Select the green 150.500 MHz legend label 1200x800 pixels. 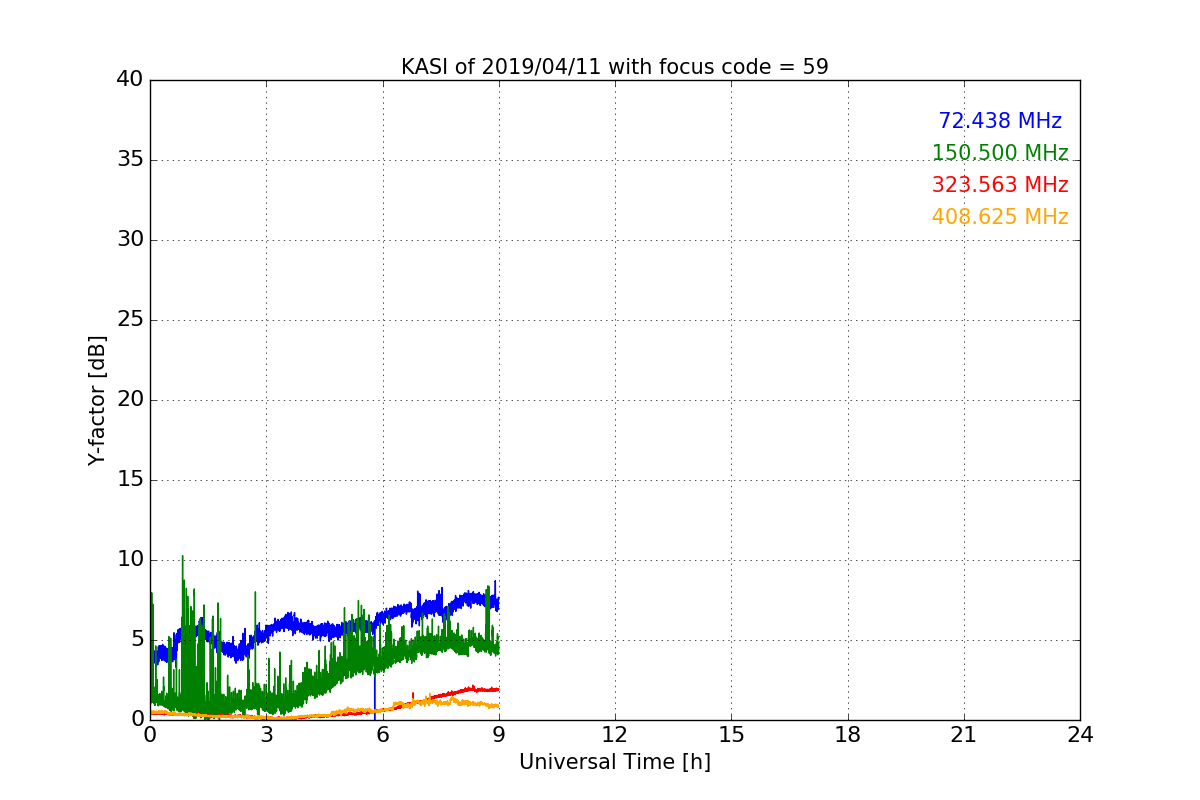(x=1000, y=153)
